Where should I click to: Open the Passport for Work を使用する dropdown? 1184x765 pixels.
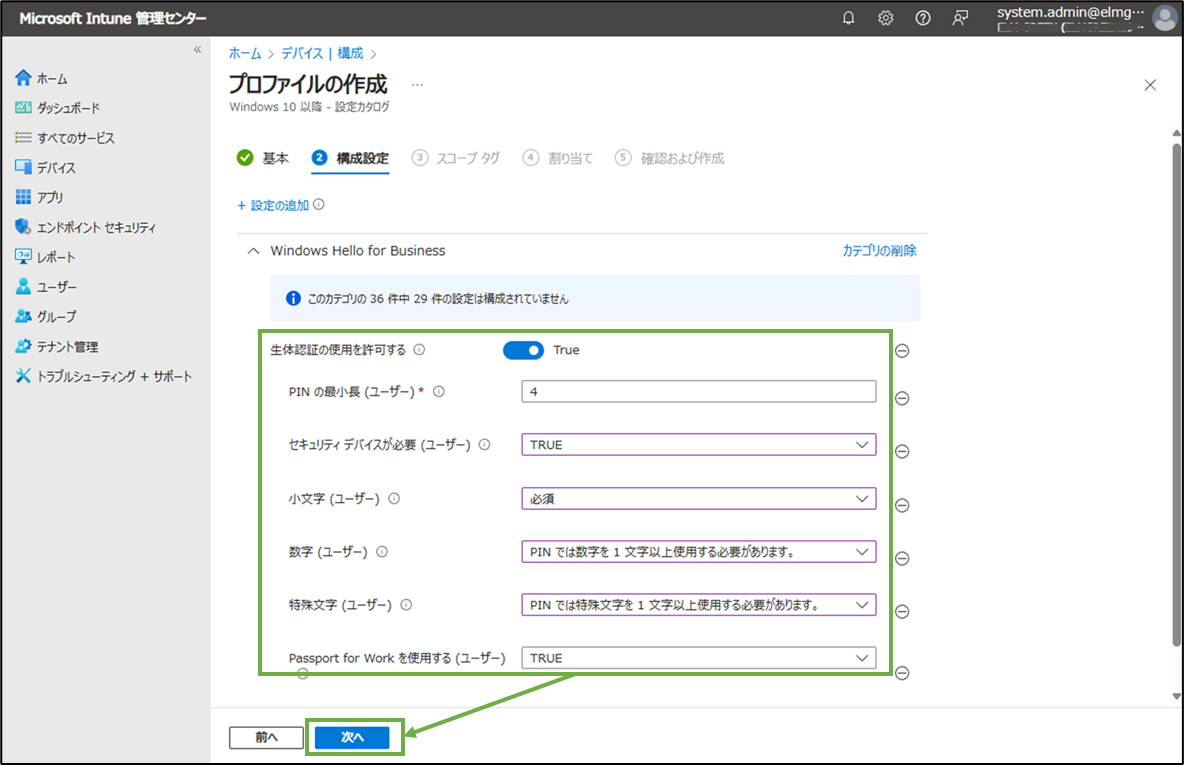tap(698, 658)
